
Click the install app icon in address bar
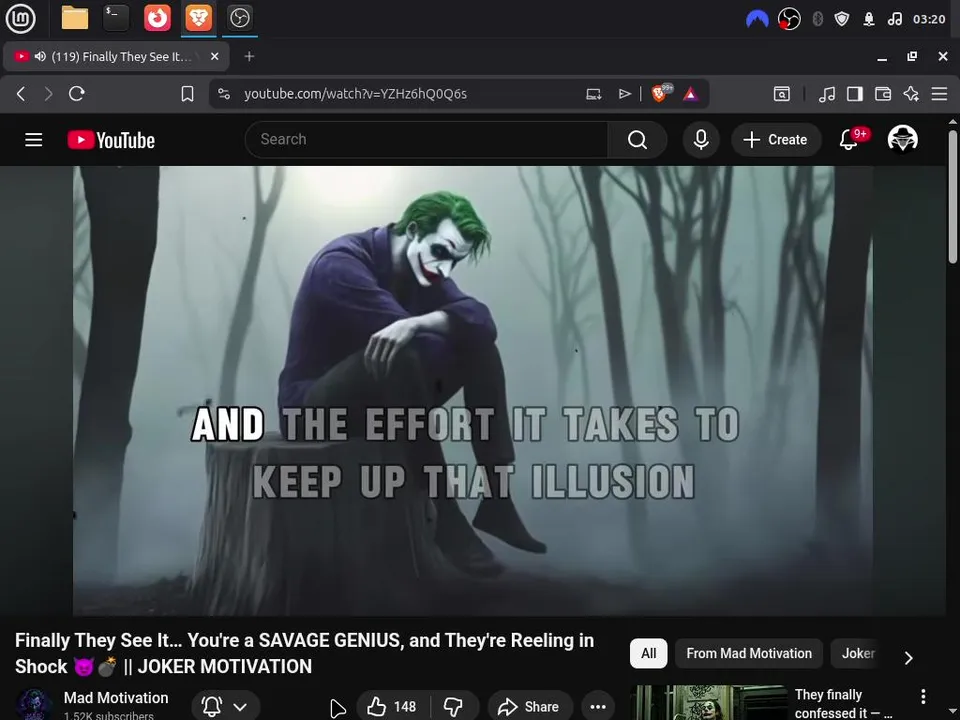tap(593, 94)
